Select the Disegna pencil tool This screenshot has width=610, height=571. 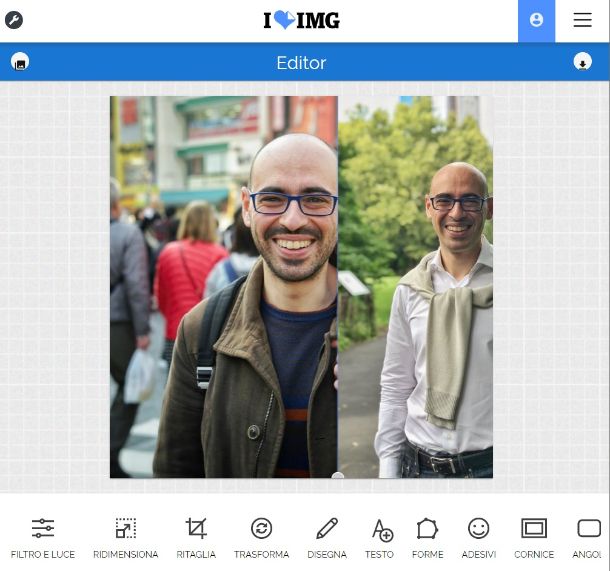point(327,538)
